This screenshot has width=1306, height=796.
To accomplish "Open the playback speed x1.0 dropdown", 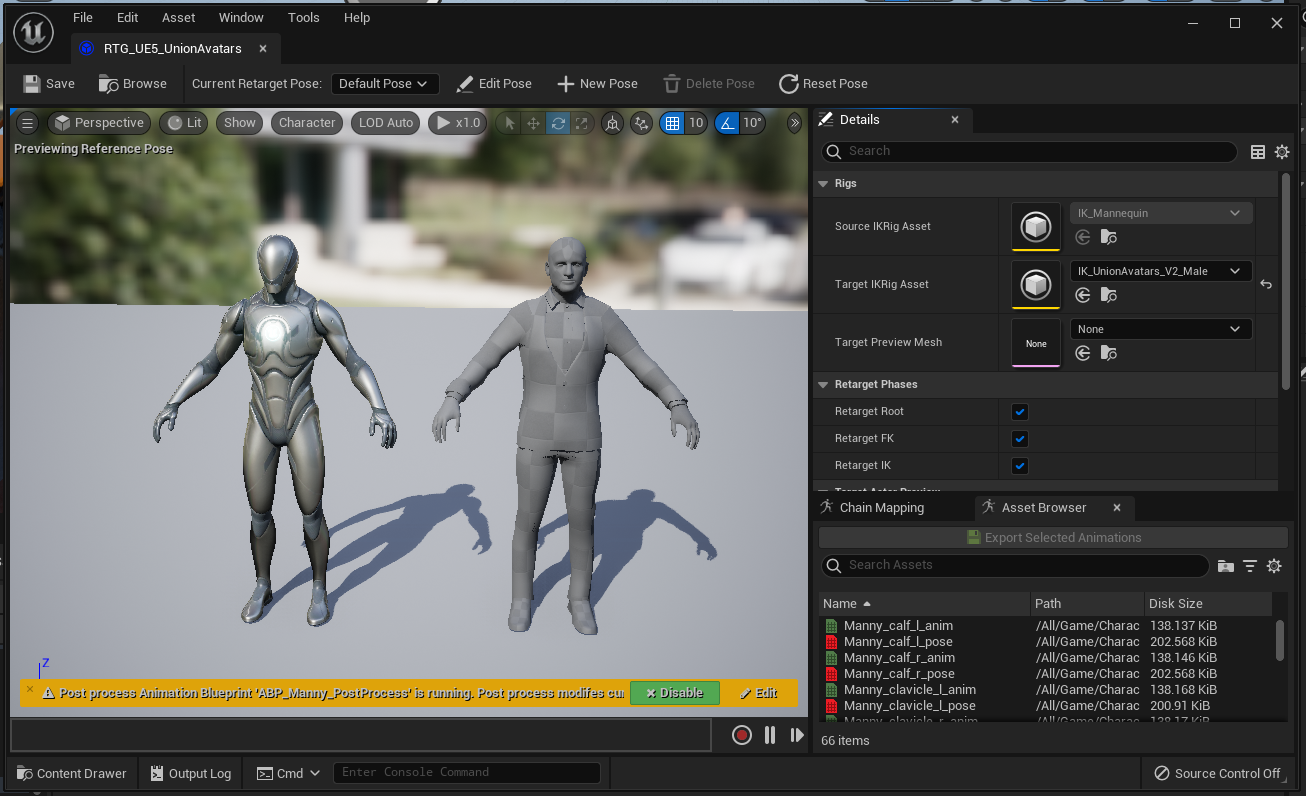I will click(458, 123).
